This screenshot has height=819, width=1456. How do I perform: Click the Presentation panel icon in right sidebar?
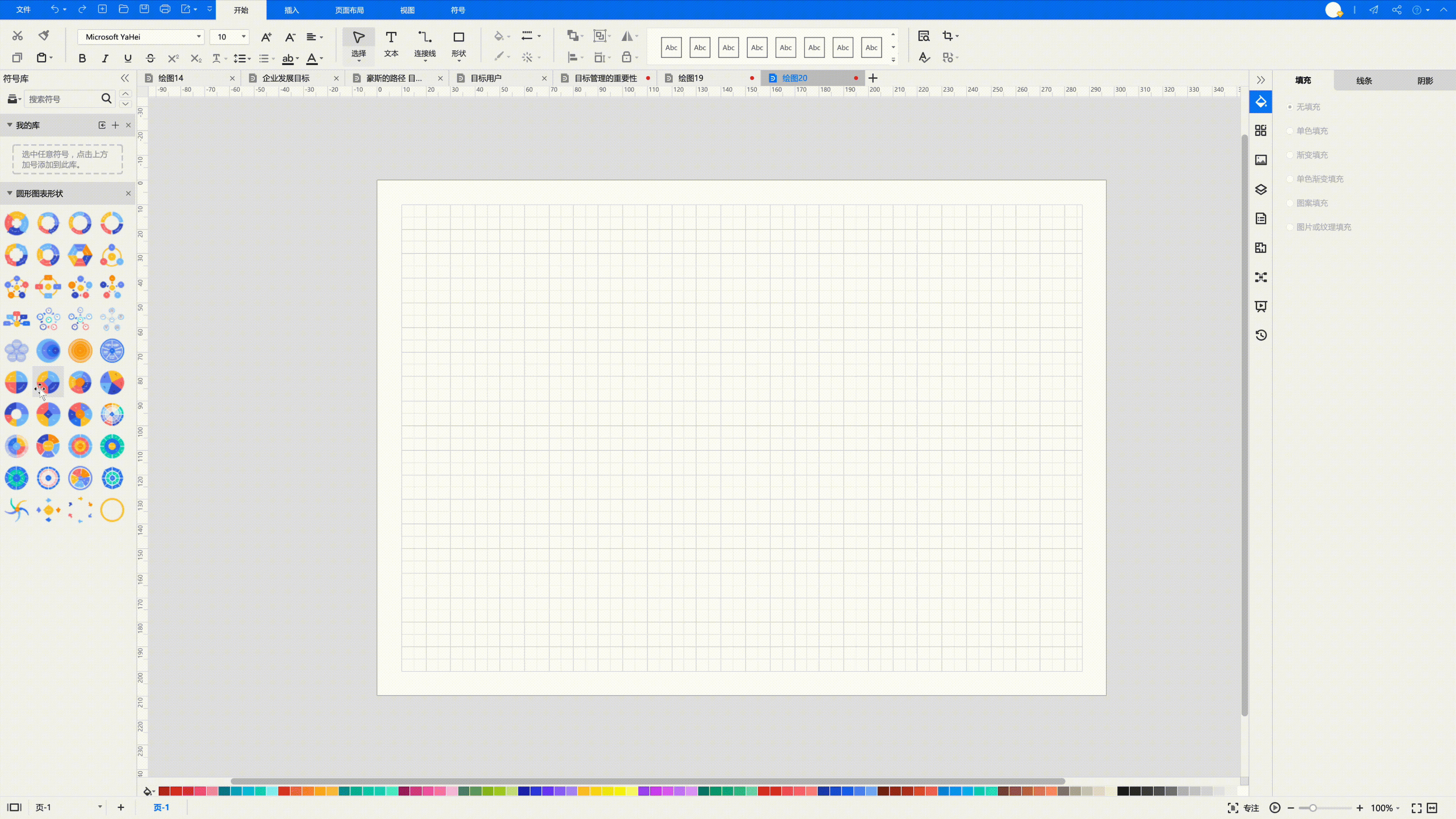click(1261, 306)
